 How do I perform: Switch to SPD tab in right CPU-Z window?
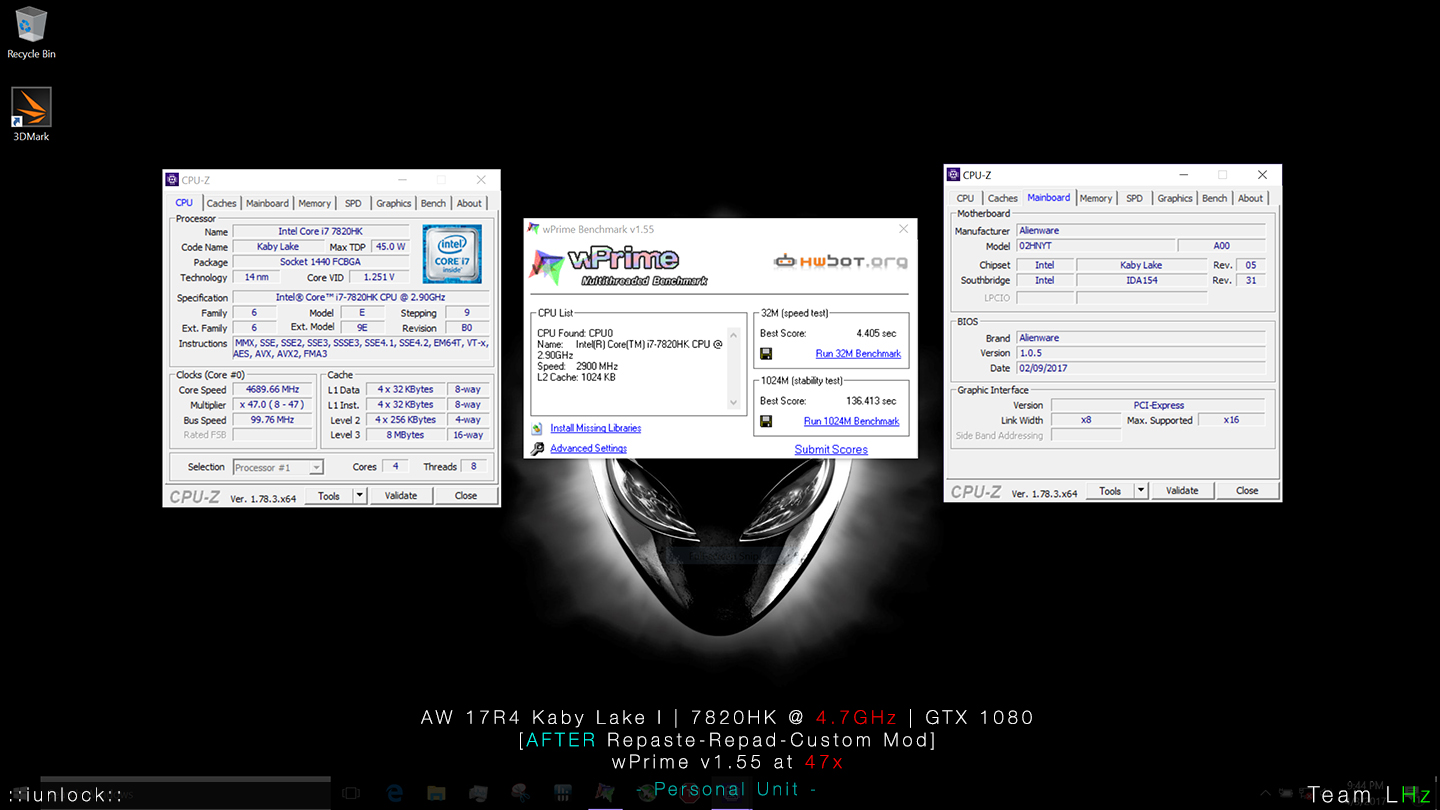(x=1134, y=198)
